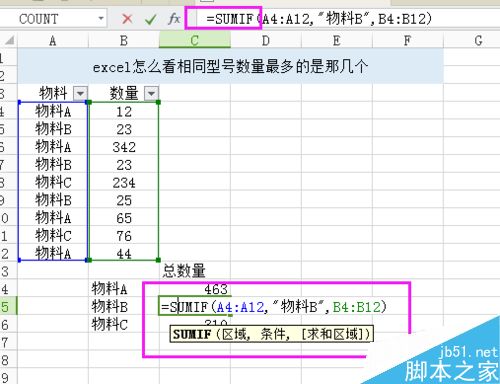
Task: Select the 物料A cell beside 44
Action: (53, 254)
